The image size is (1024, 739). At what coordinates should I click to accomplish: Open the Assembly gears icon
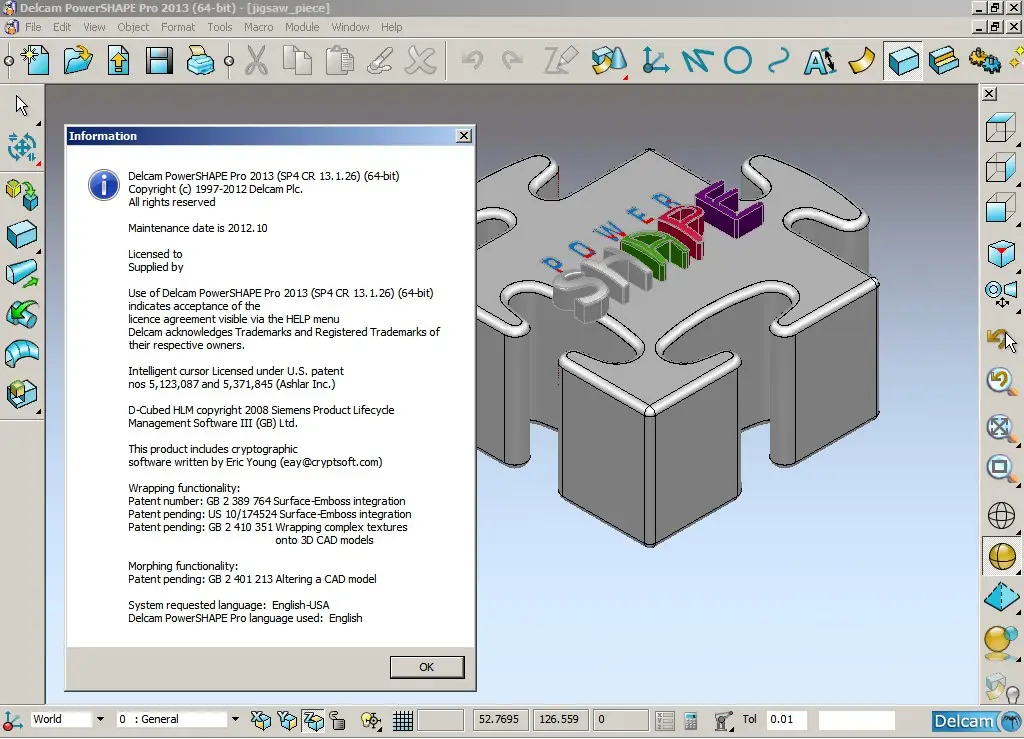[984, 61]
